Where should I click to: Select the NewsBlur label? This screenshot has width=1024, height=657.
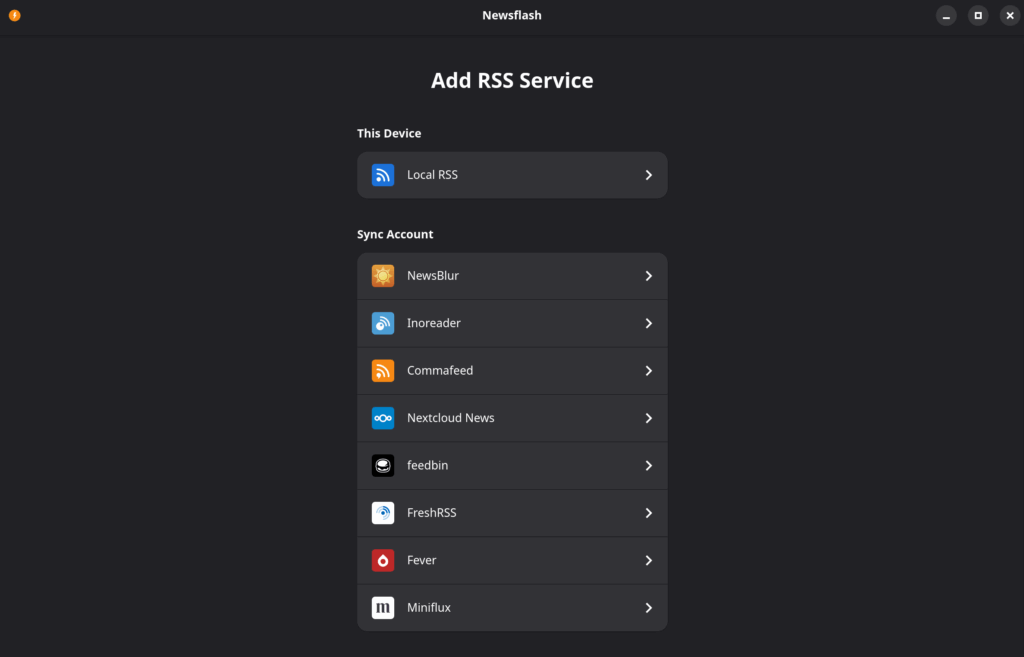click(433, 276)
